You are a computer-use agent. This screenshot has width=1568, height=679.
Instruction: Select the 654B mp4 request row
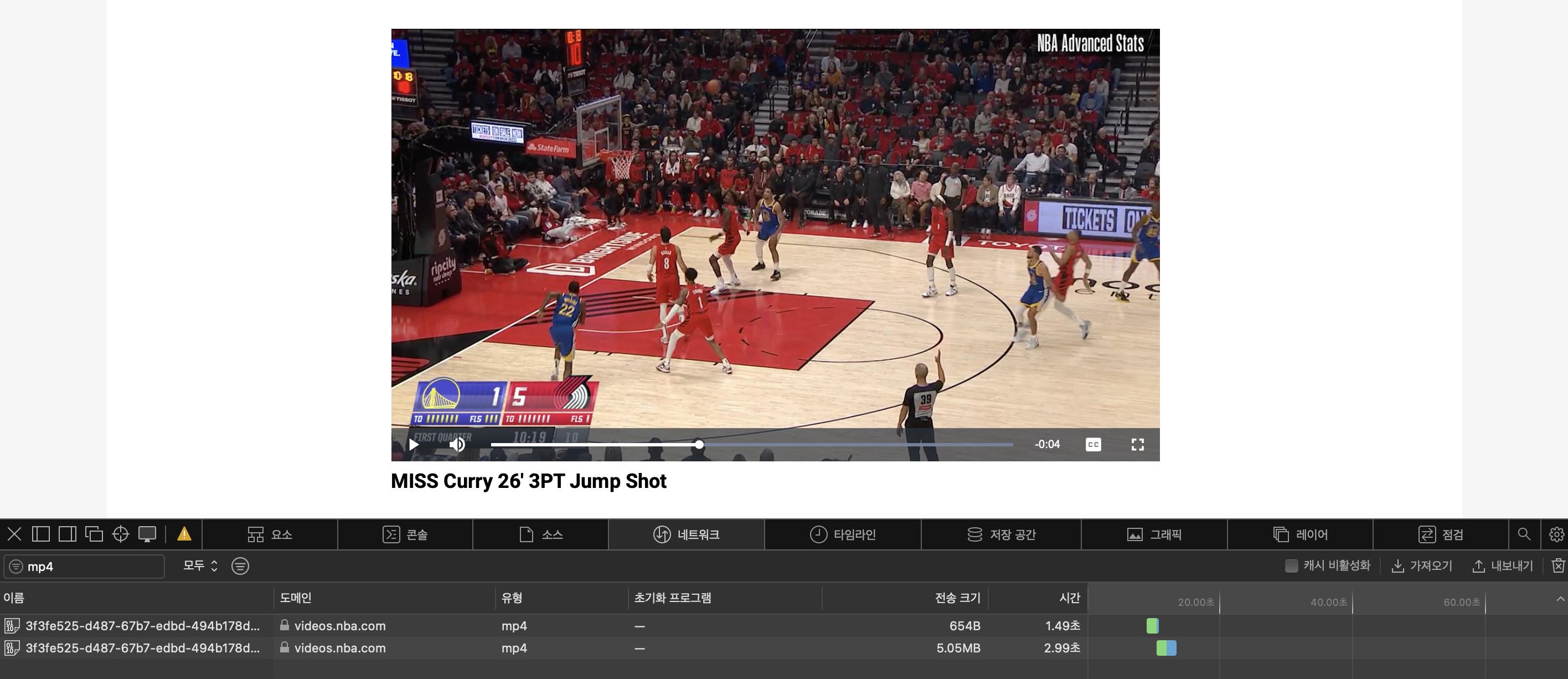543,625
